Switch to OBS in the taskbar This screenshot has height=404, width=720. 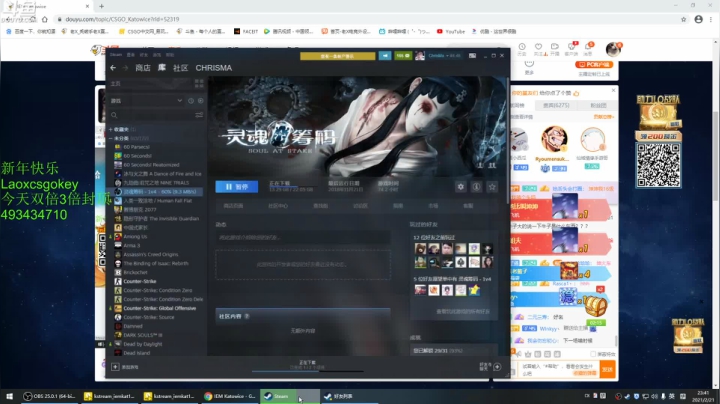(50, 396)
